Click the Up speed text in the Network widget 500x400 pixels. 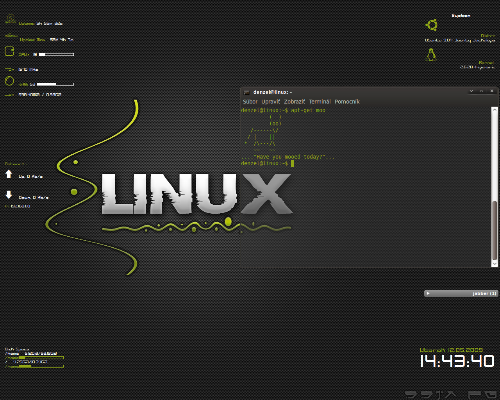click(x=30, y=177)
